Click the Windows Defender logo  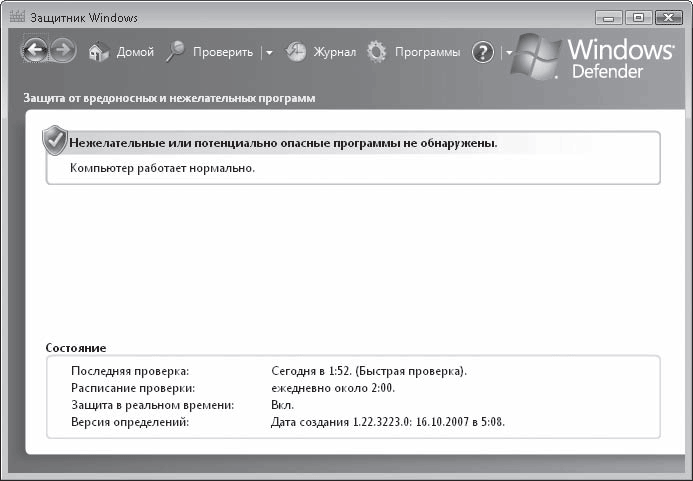coord(596,58)
